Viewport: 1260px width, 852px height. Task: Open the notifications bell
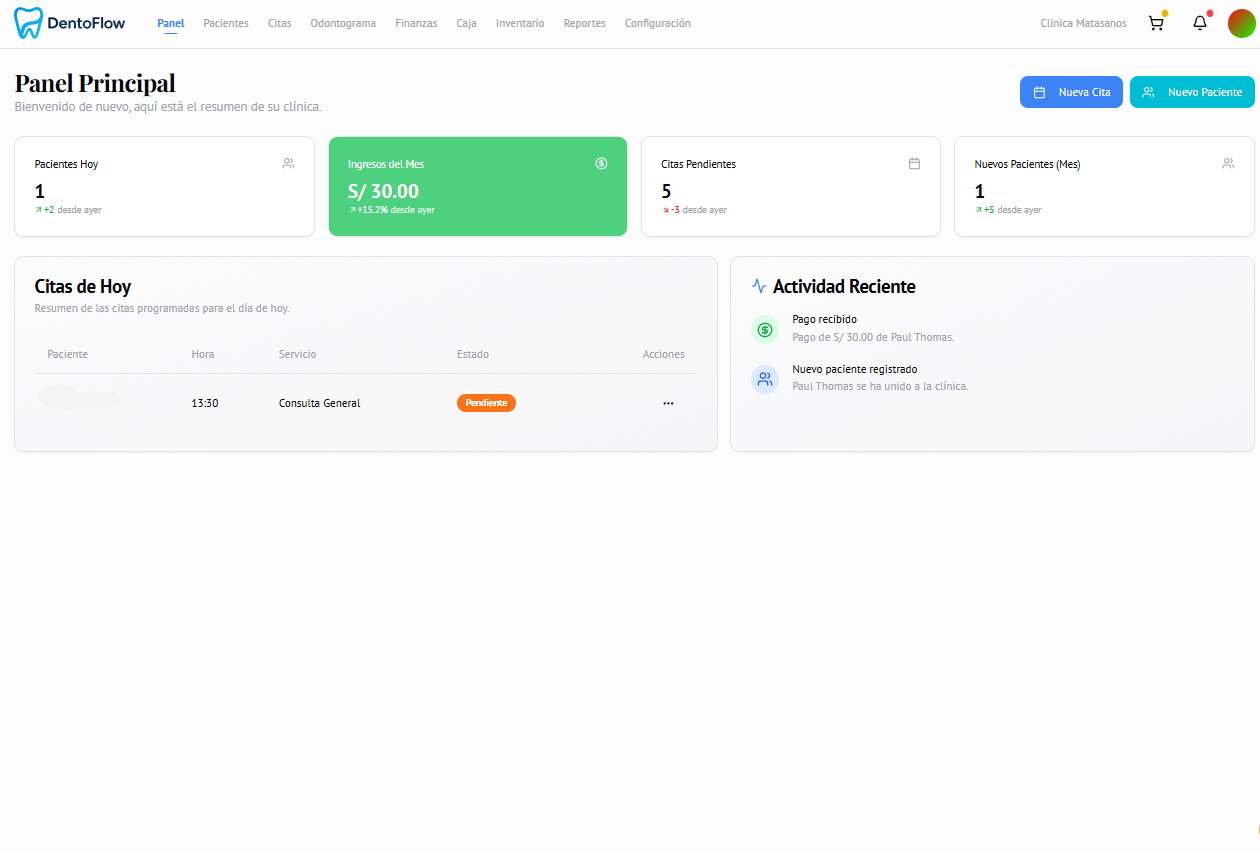click(1199, 22)
